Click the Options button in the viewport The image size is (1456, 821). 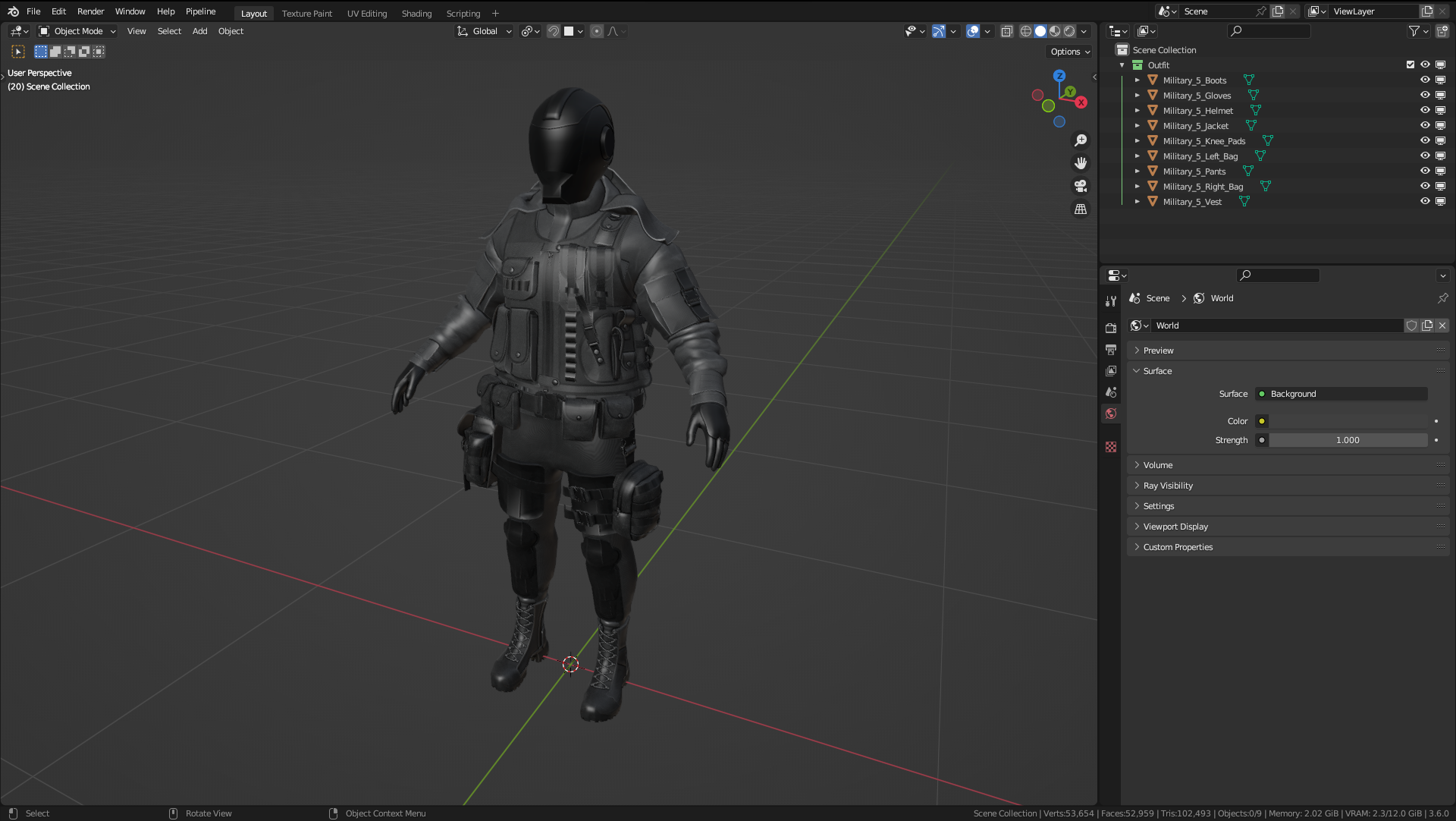pyautogui.click(x=1068, y=52)
